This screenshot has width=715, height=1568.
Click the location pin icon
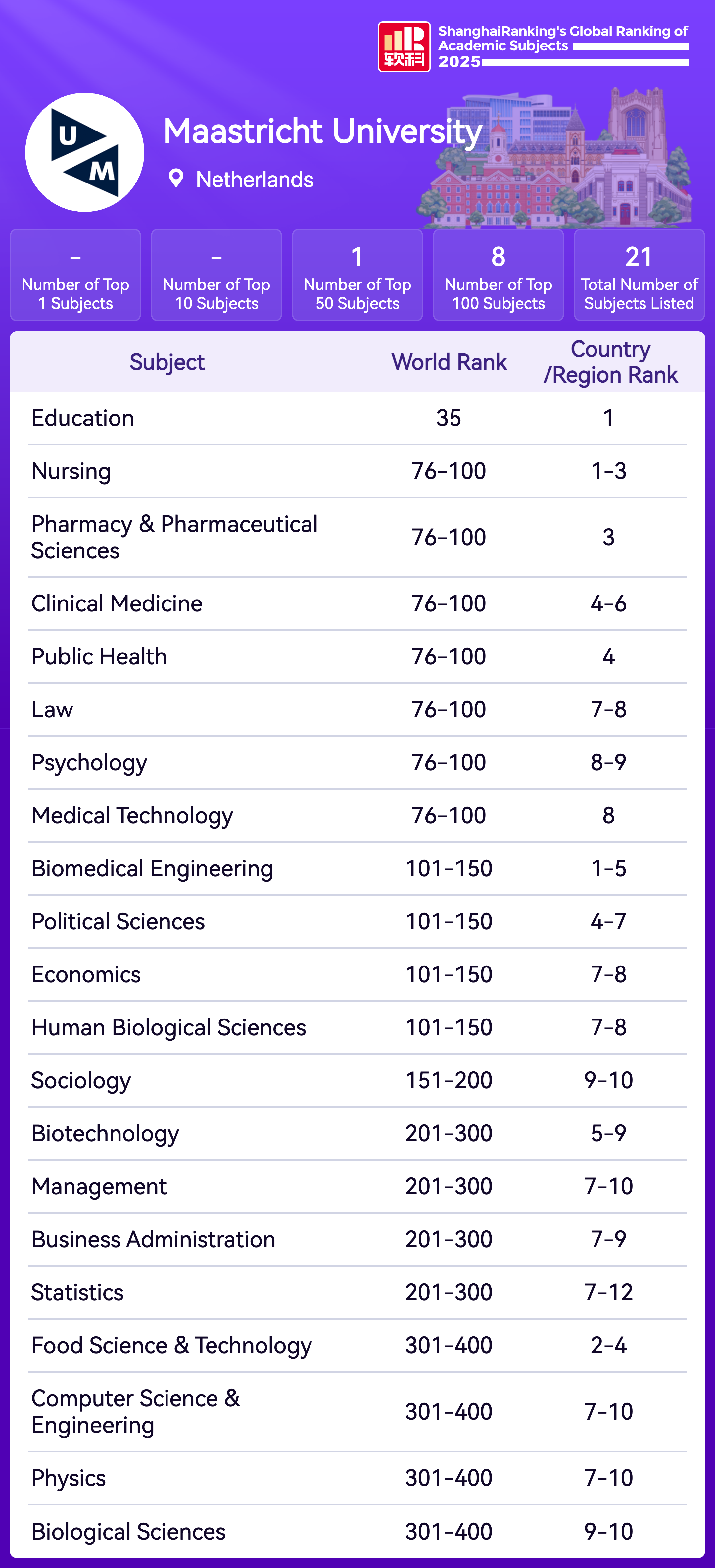[x=176, y=179]
